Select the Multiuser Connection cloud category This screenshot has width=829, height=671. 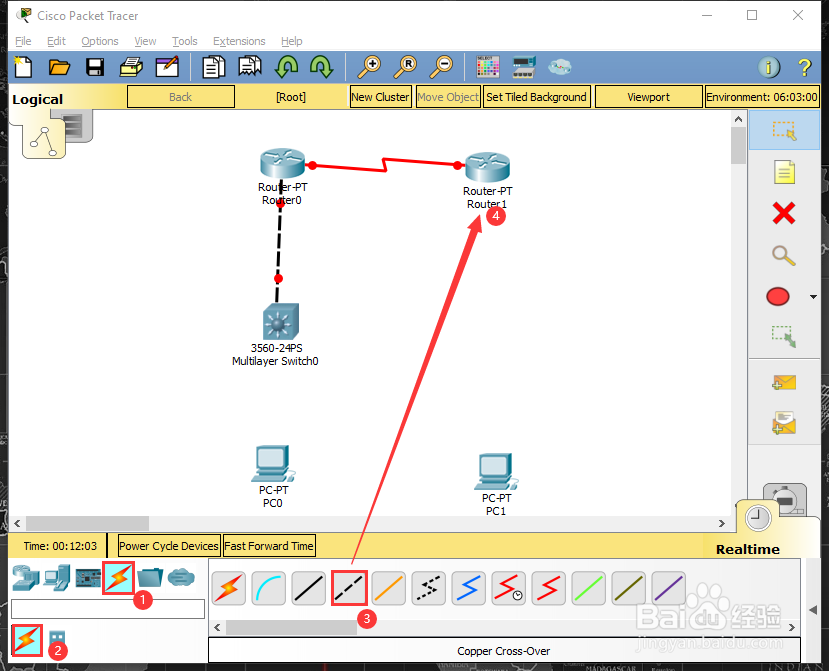tap(181, 577)
